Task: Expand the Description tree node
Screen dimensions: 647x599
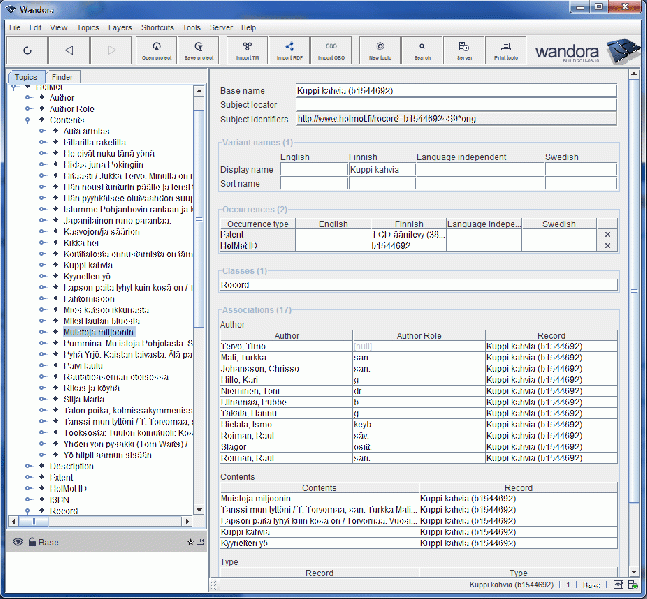Action: [x=28, y=466]
